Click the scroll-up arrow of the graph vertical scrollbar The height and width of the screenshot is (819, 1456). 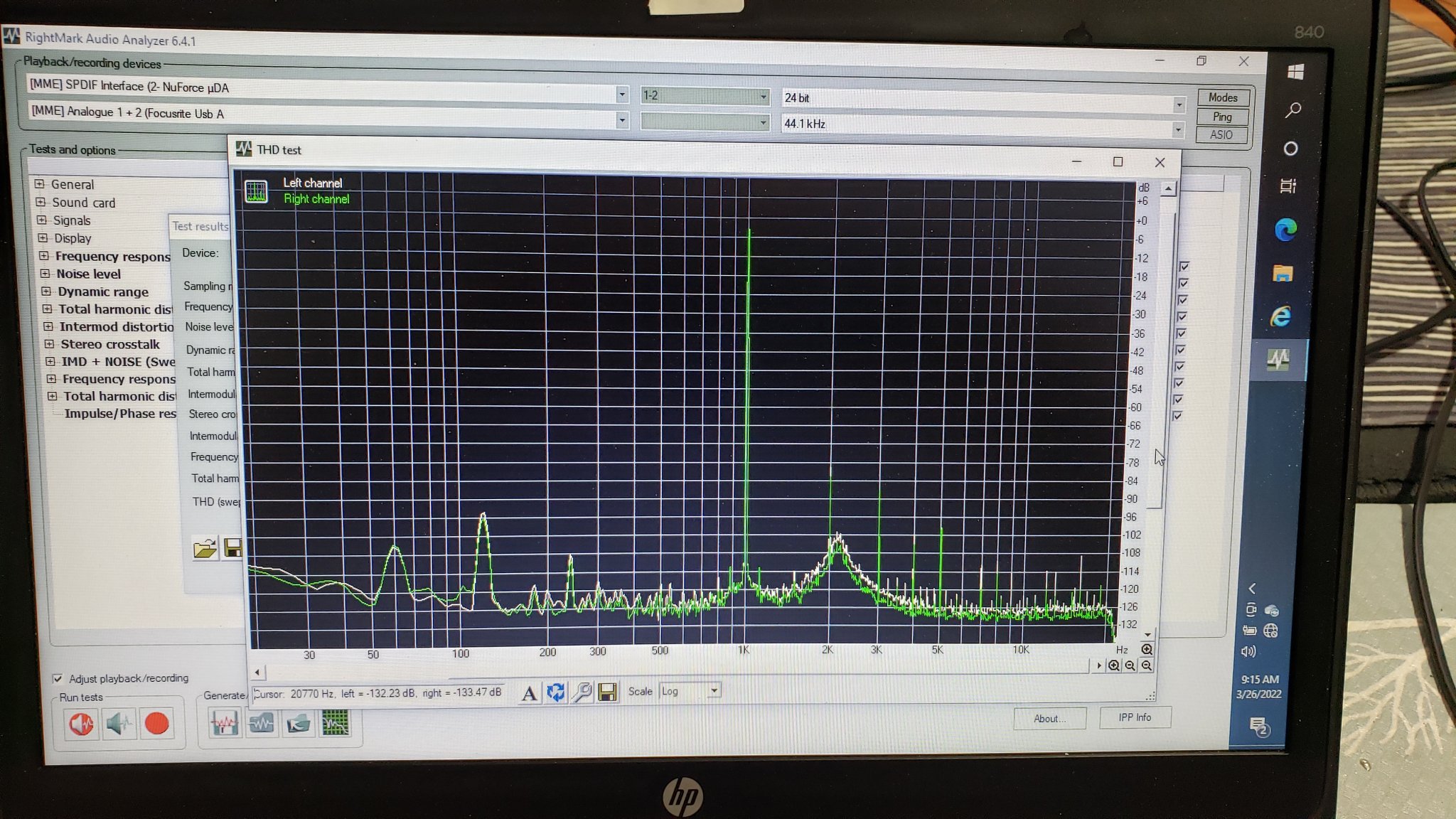pos(1169,189)
